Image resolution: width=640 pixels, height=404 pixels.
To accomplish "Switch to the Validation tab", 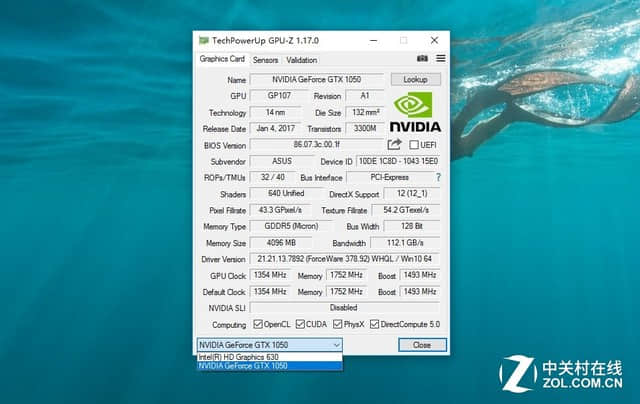I will click(302, 60).
